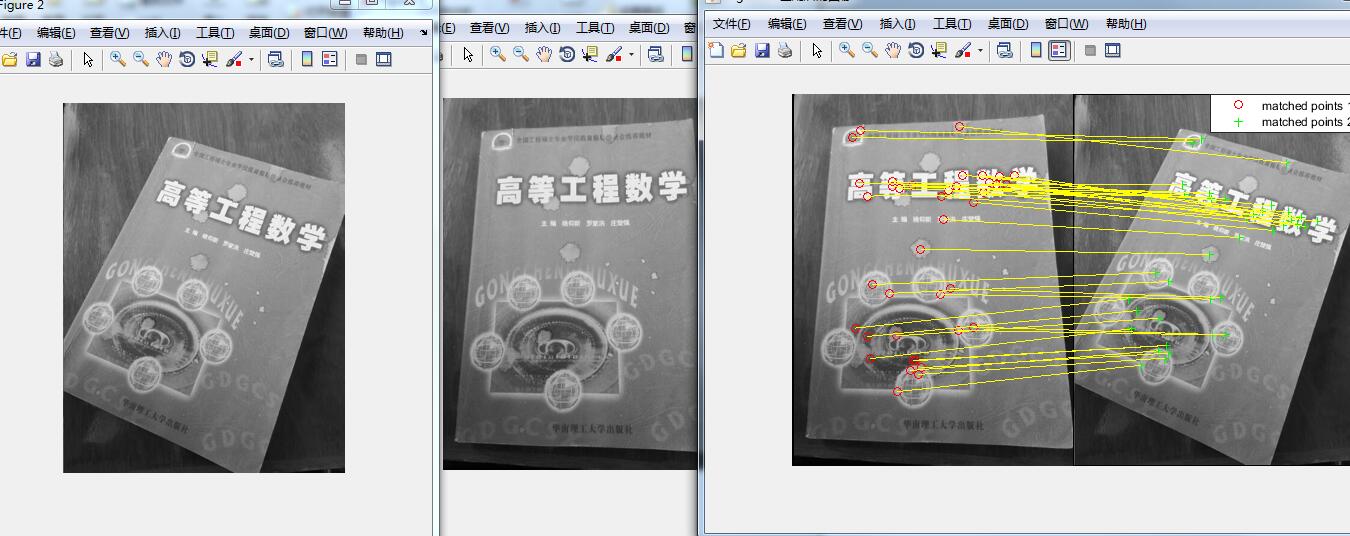Open 插入(I) menu in middle figure window
The image size is (1350, 536).
(542, 28)
